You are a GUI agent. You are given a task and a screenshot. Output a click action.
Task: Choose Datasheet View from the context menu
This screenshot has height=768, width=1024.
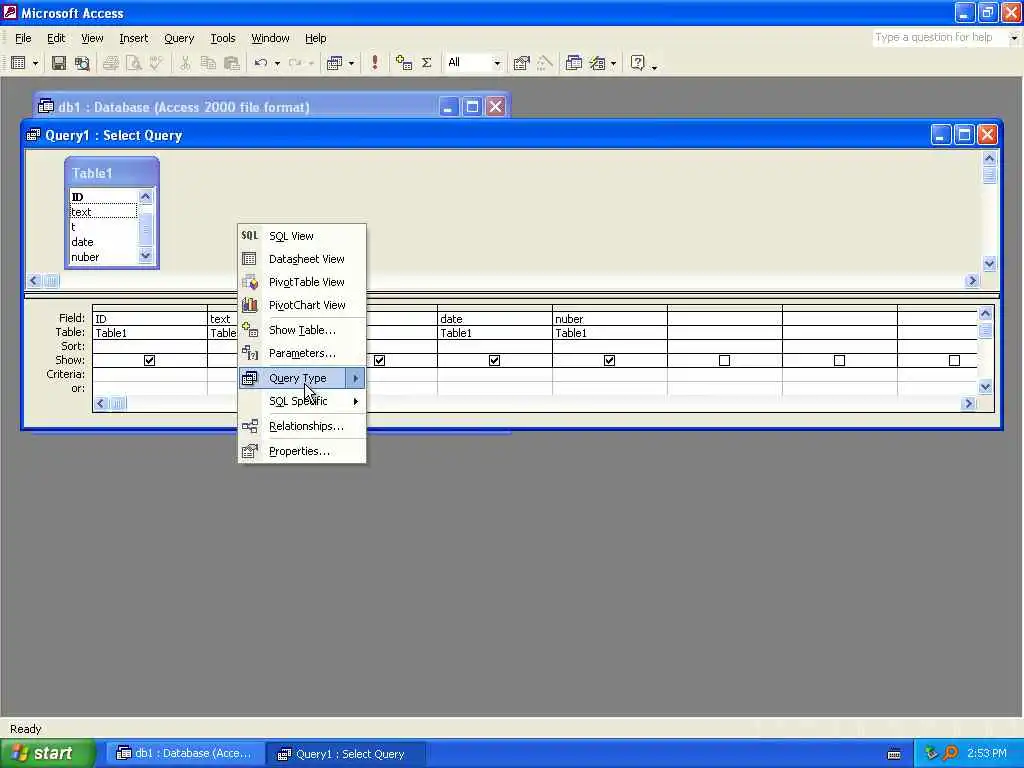pyautogui.click(x=302, y=259)
